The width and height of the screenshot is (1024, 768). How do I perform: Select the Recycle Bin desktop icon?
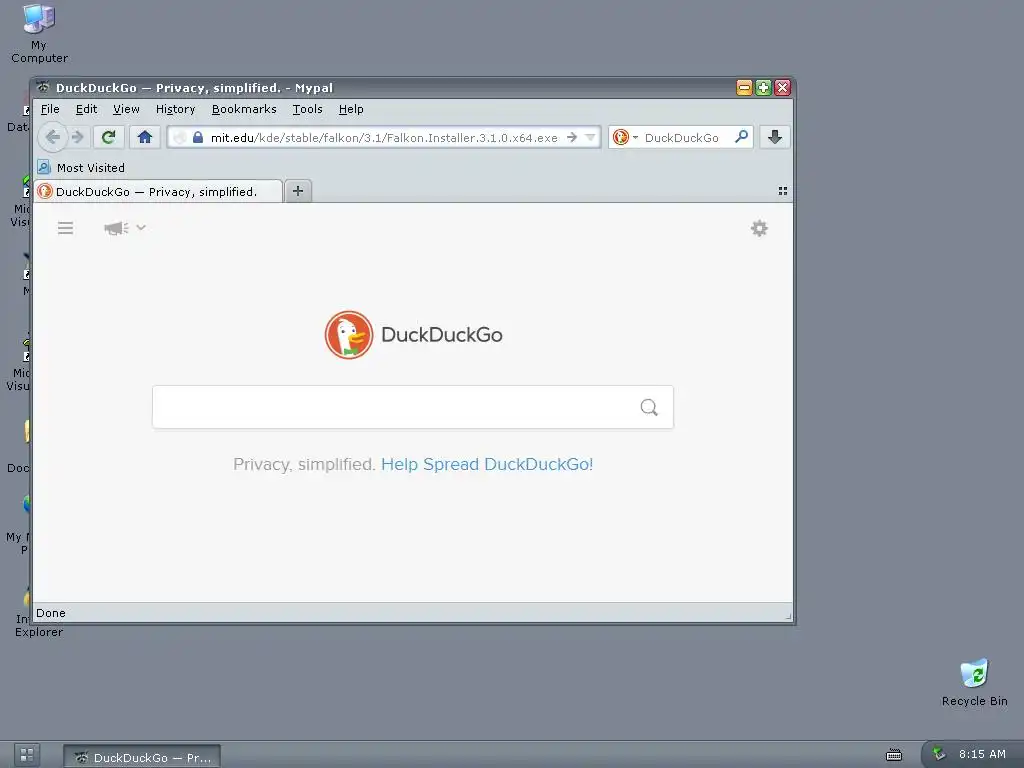point(974,682)
